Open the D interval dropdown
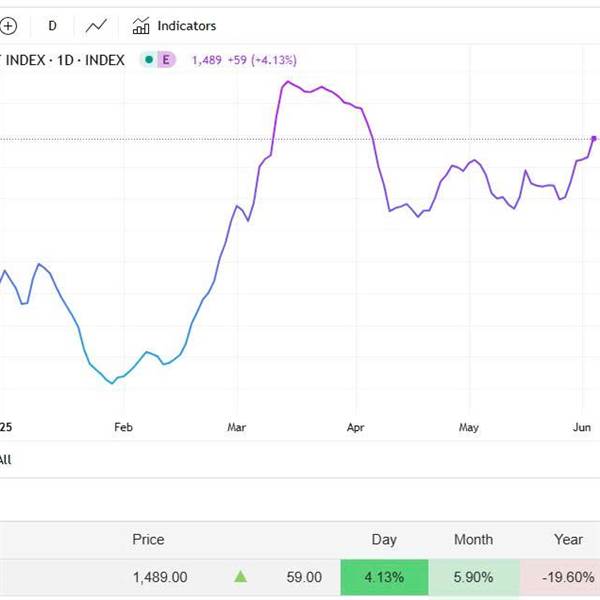Image resolution: width=600 pixels, height=600 pixels. click(x=52, y=26)
